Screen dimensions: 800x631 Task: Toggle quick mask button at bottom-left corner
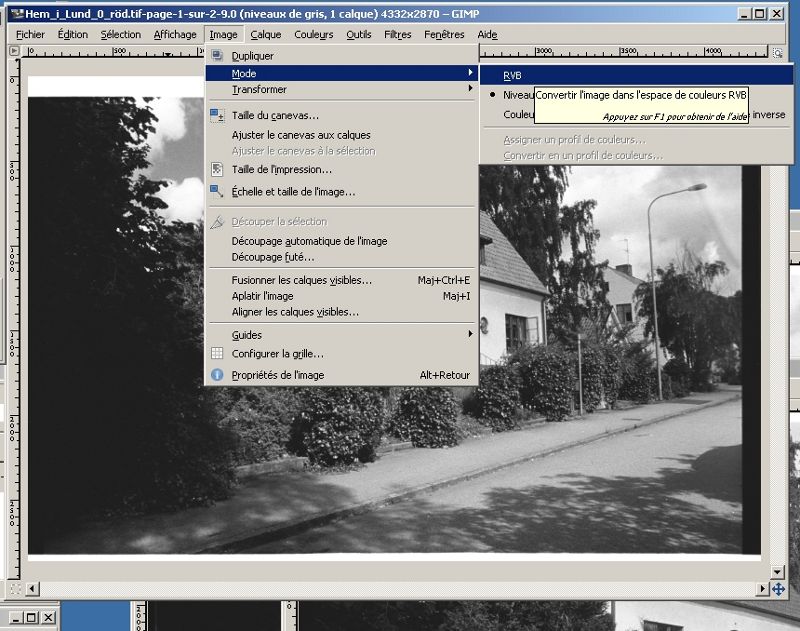[x=15, y=589]
